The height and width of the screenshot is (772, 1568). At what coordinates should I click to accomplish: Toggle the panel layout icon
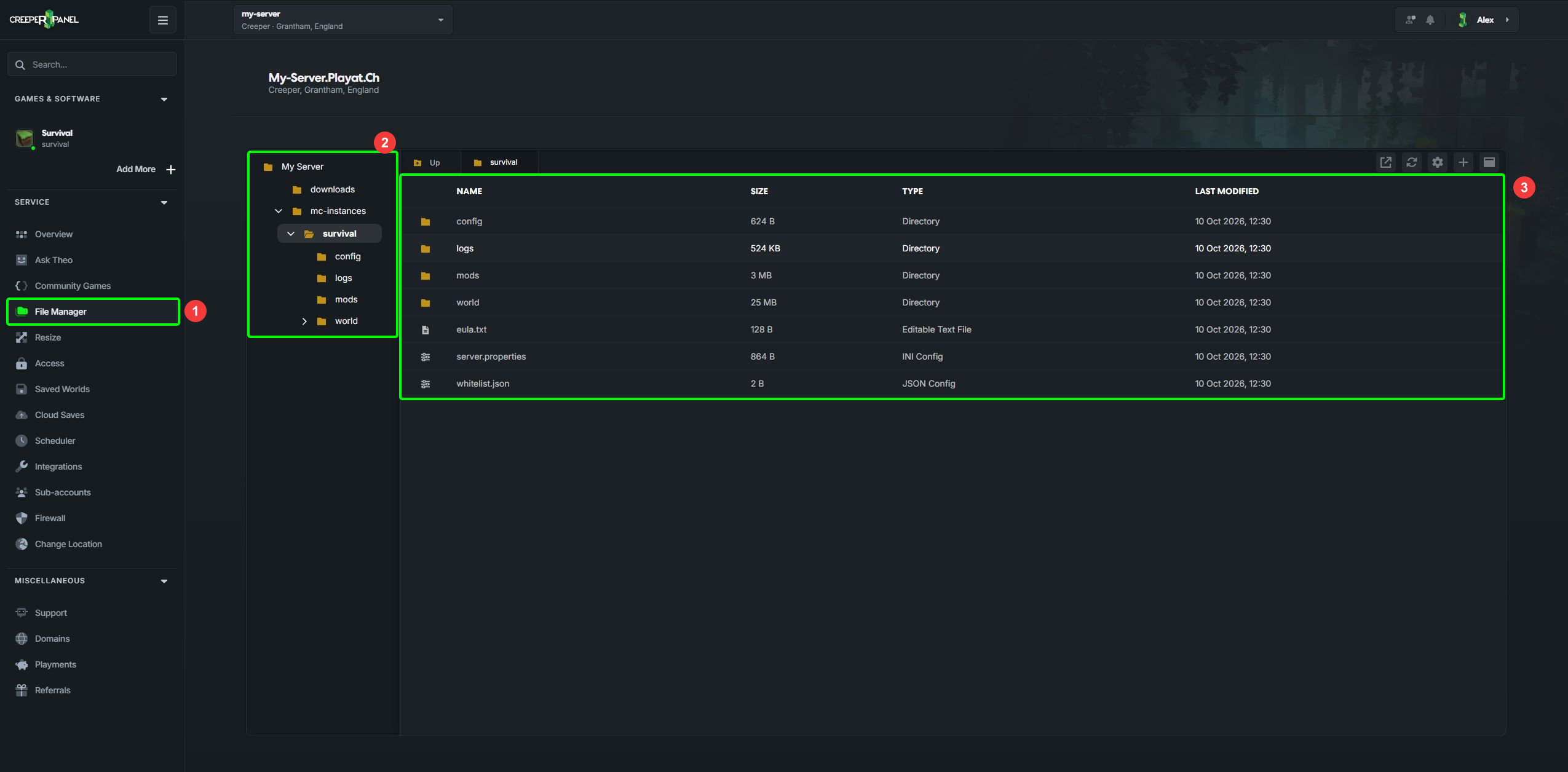[x=1489, y=162]
